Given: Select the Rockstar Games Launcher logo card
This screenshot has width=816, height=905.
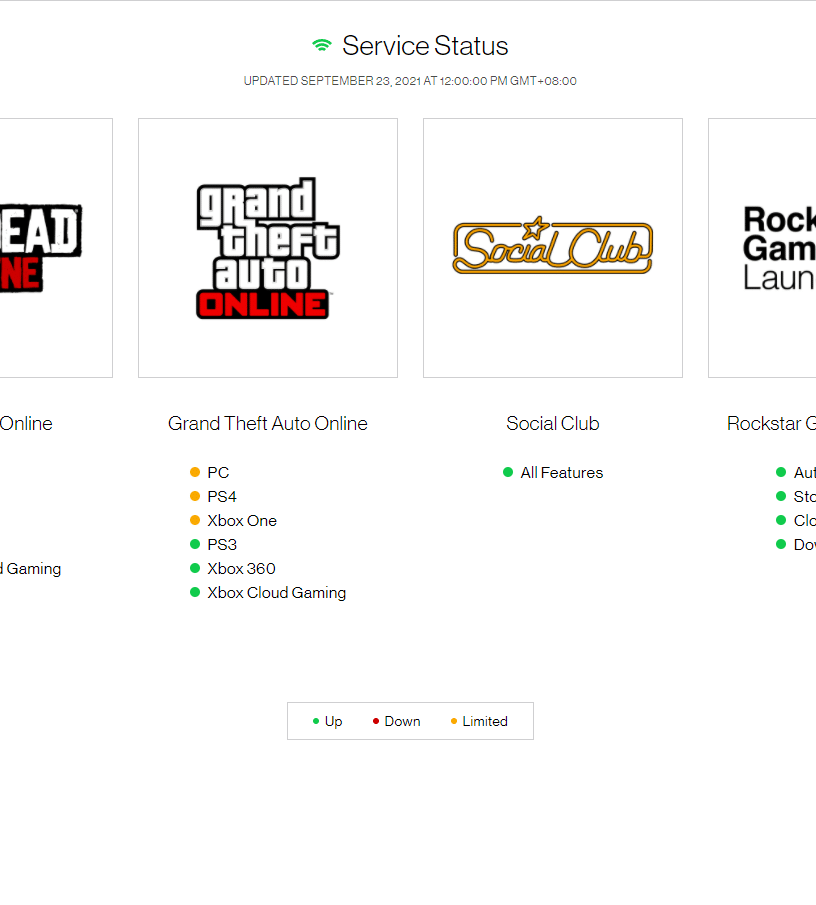Looking at the screenshot, I should (x=762, y=248).
